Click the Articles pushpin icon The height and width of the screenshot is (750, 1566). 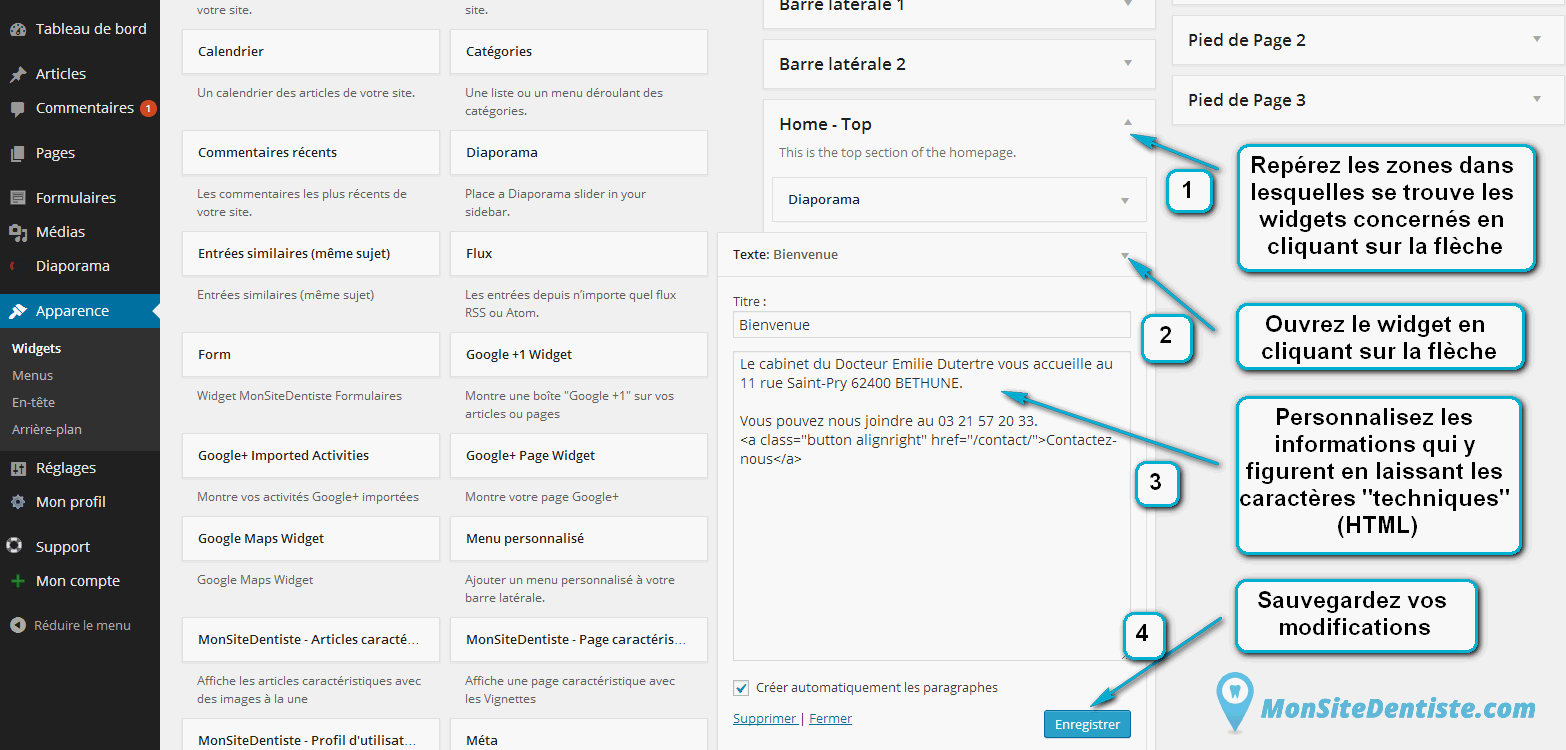coord(18,74)
